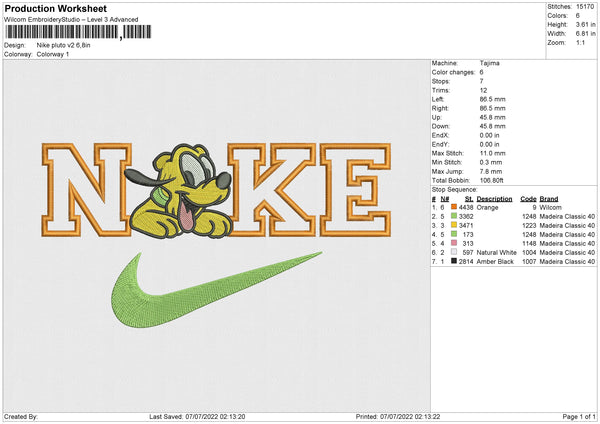Click the 'Created By:' footer label
The width and height of the screenshot is (600, 424).
[x=21, y=416]
